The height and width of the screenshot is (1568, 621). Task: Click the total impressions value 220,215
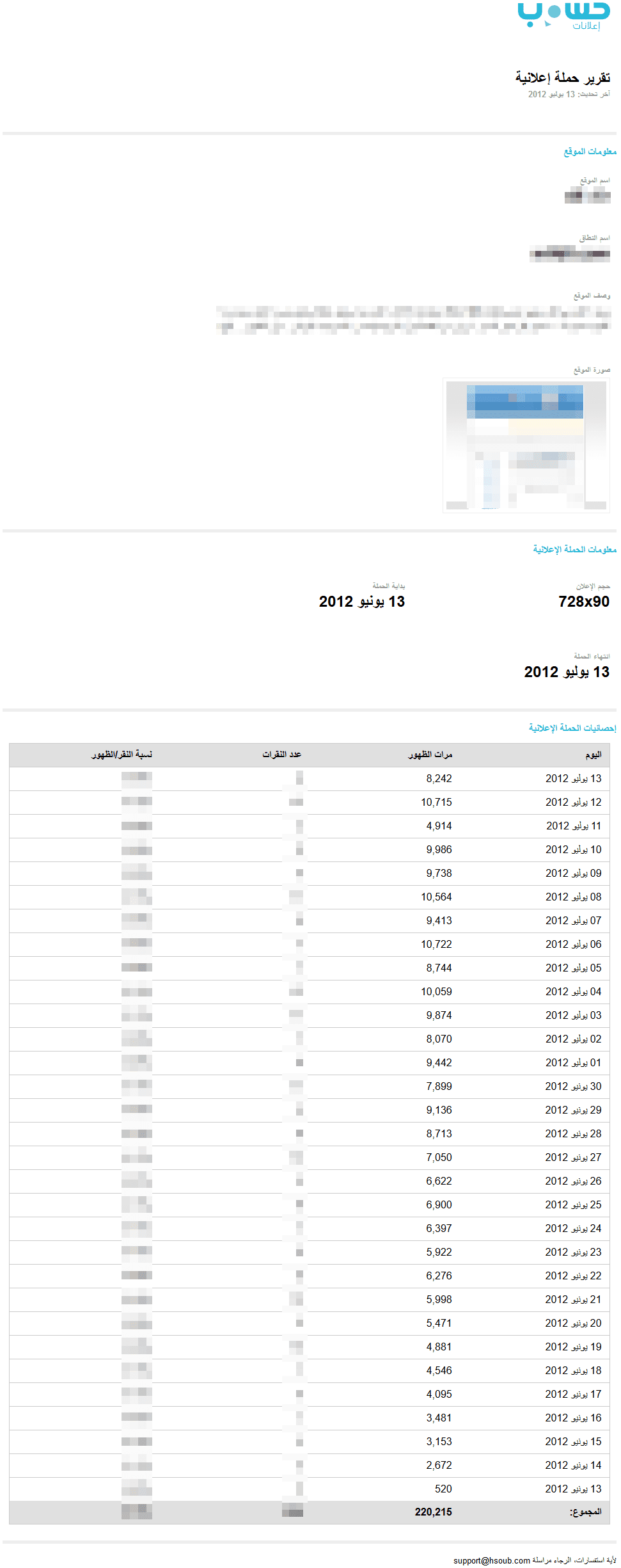point(433,1512)
